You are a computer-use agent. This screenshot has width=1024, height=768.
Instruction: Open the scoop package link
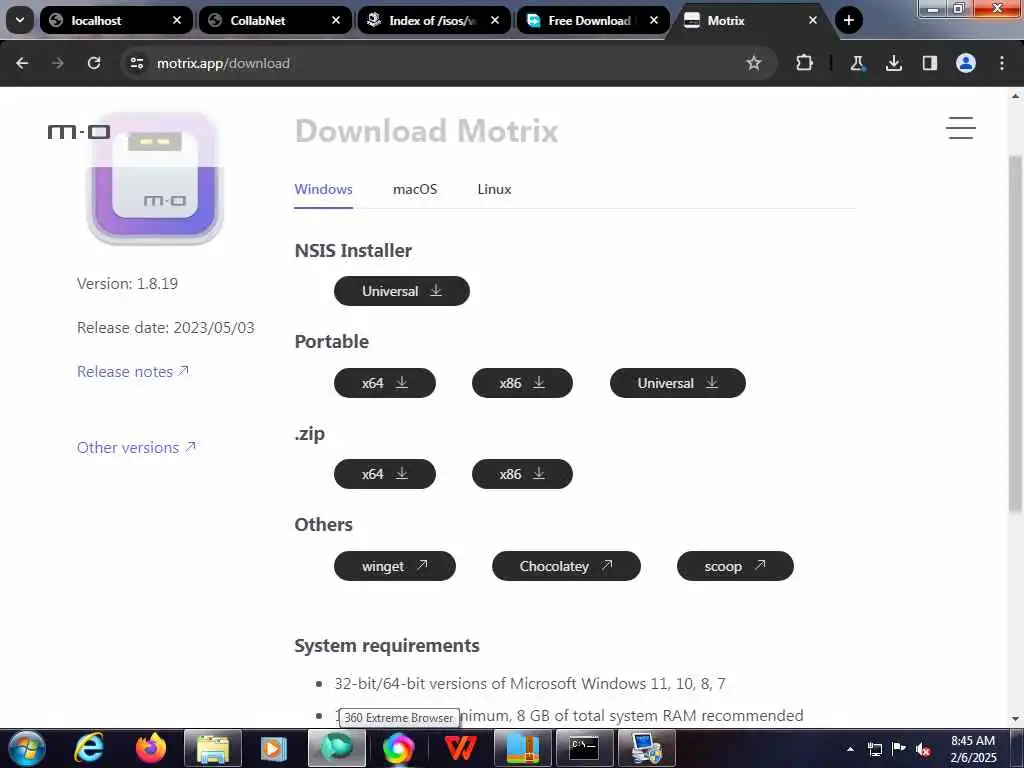[735, 566]
